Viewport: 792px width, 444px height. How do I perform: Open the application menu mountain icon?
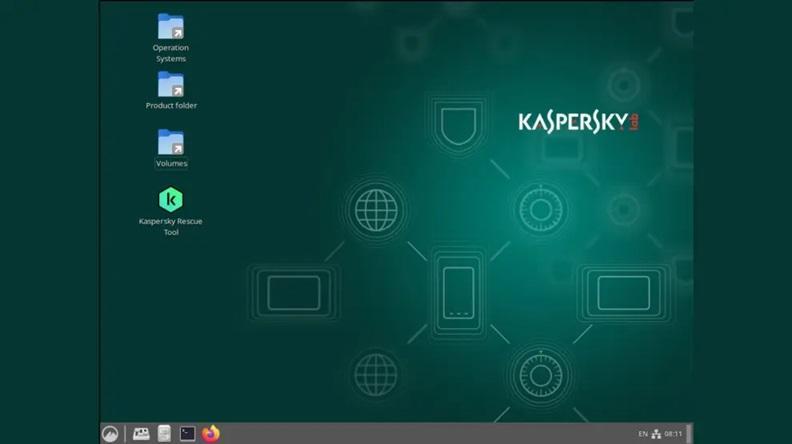point(110,433)
